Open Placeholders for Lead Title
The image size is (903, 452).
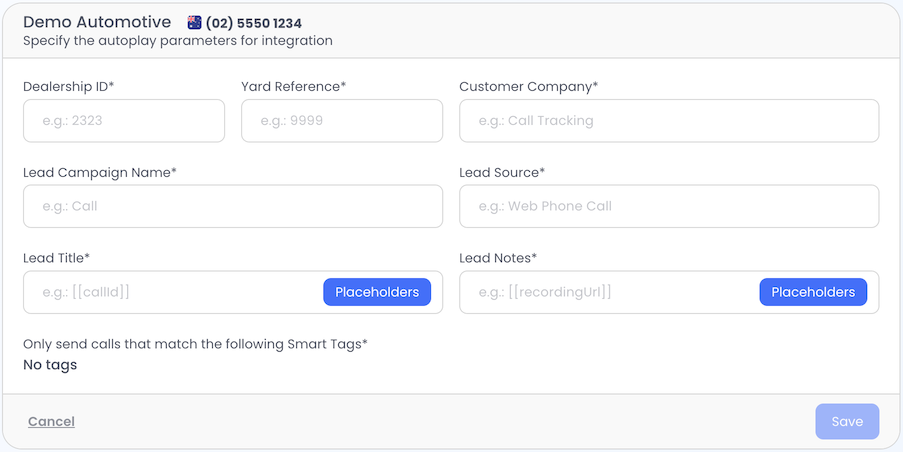[x=377, y=292]
